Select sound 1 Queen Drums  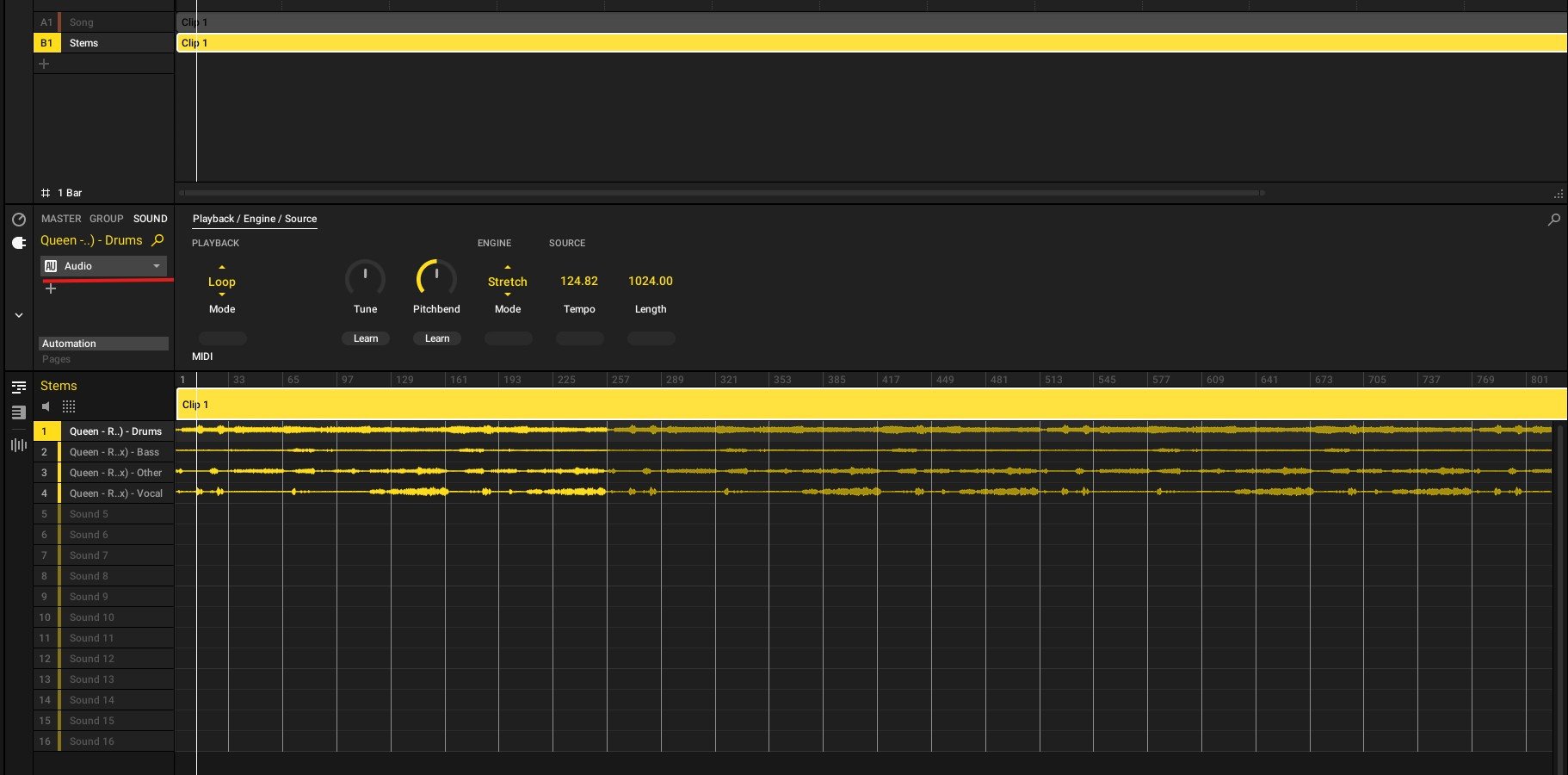103,431
